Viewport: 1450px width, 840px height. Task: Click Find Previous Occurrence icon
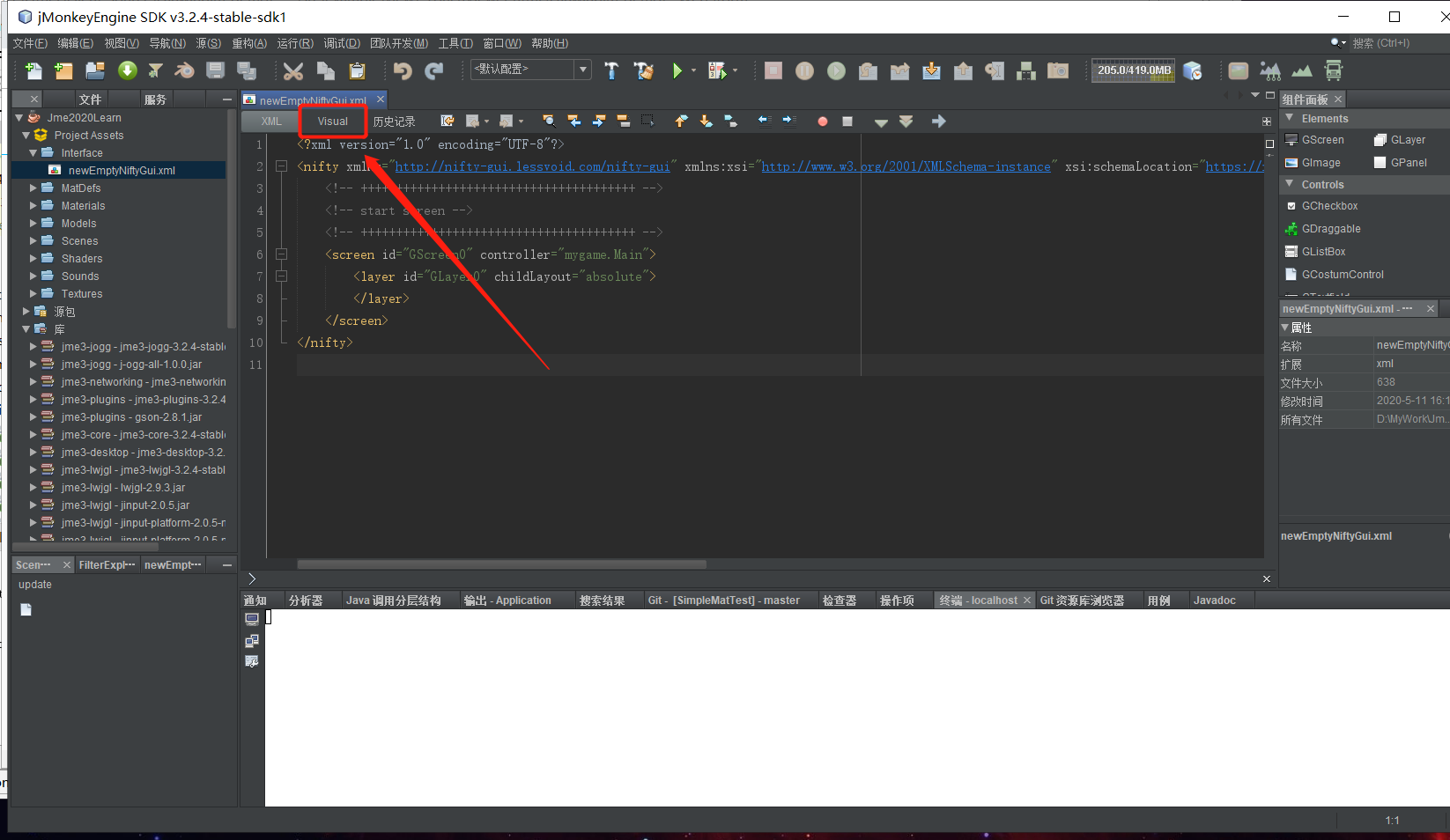coord(573,121)
